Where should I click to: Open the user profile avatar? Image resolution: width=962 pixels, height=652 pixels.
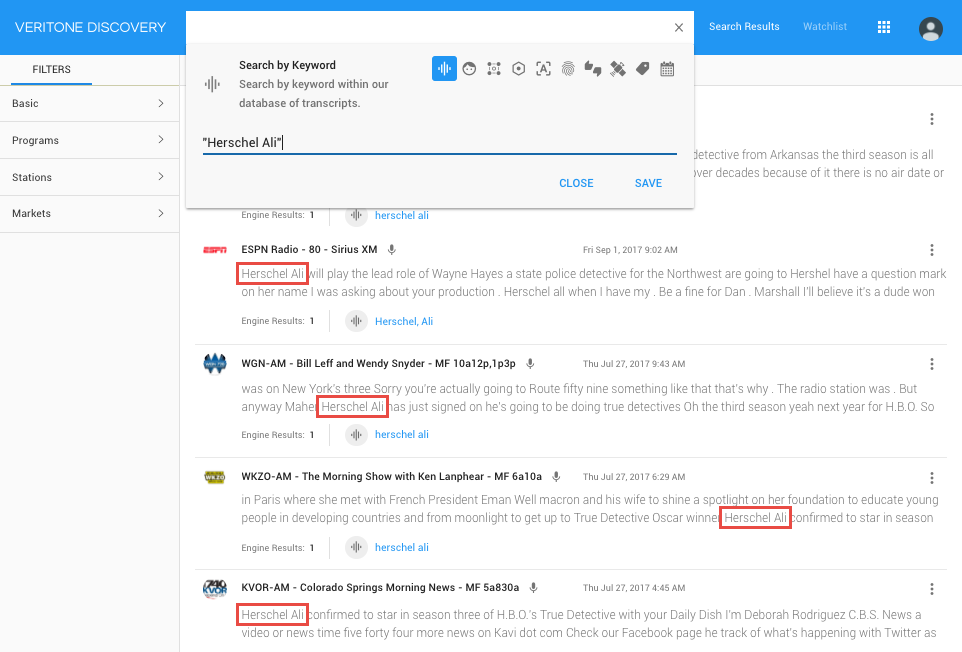tap(930, 28)
